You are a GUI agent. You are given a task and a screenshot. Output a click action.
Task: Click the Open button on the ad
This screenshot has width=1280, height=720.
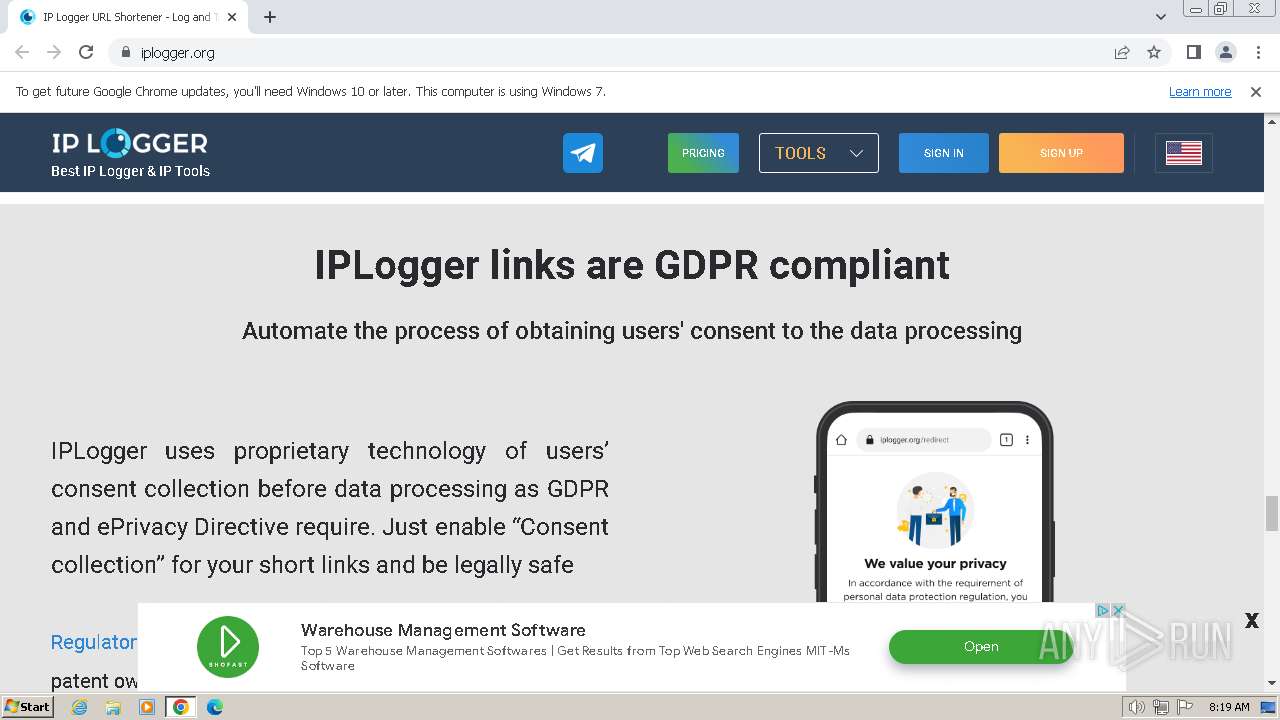(x=981, y=646)
